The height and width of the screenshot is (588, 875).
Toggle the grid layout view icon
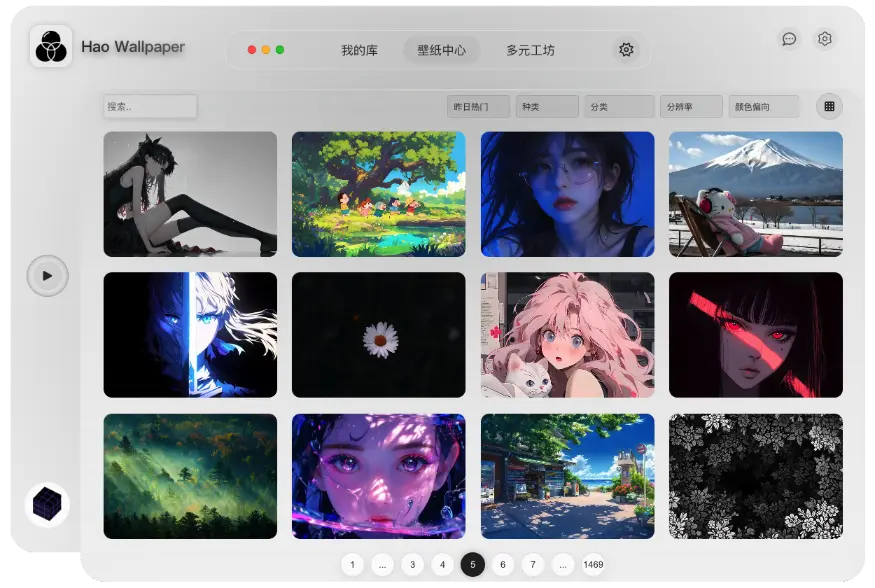click(829, 106)
